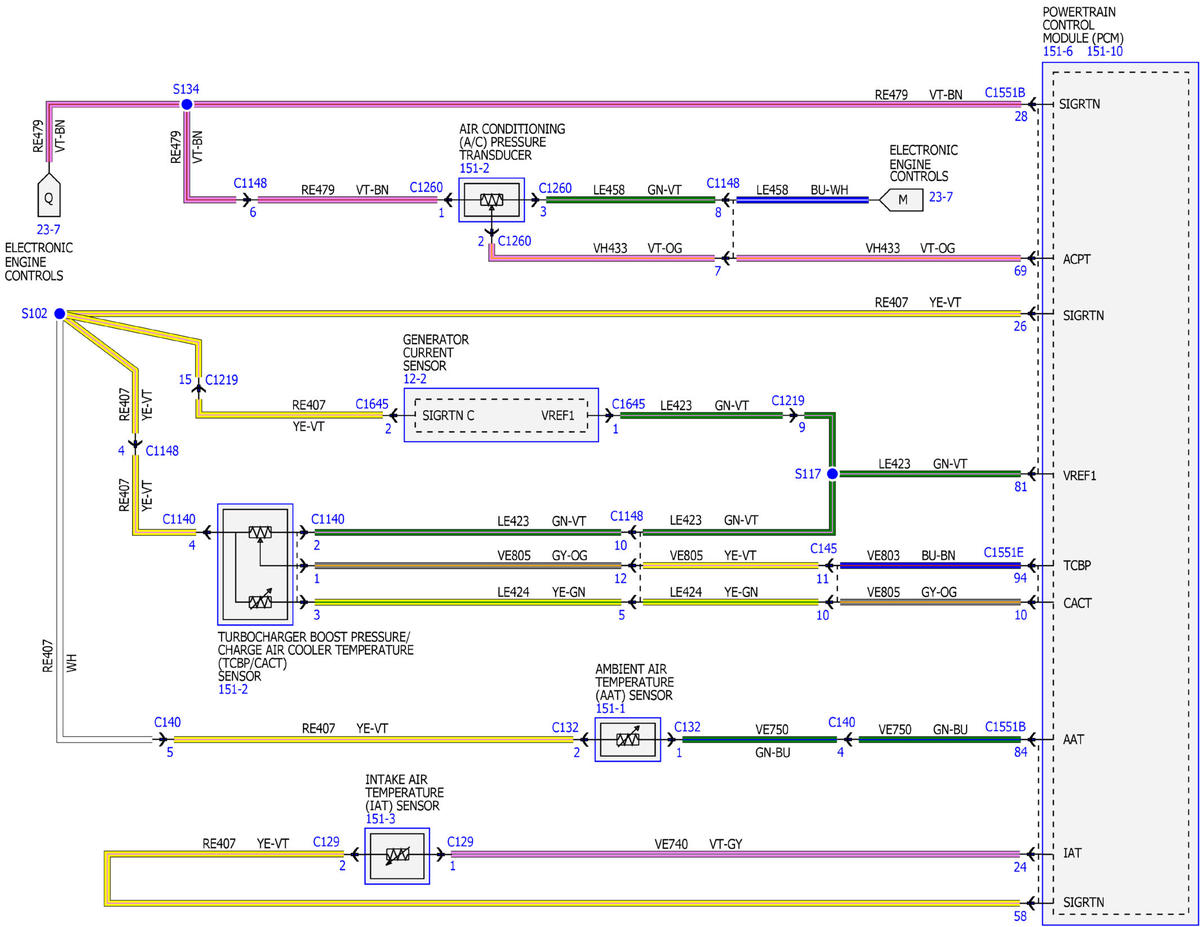The width and height of the screenshot is (1200, 927).
Task: Click PCM pin number 81
Action: click(1020, 486)
